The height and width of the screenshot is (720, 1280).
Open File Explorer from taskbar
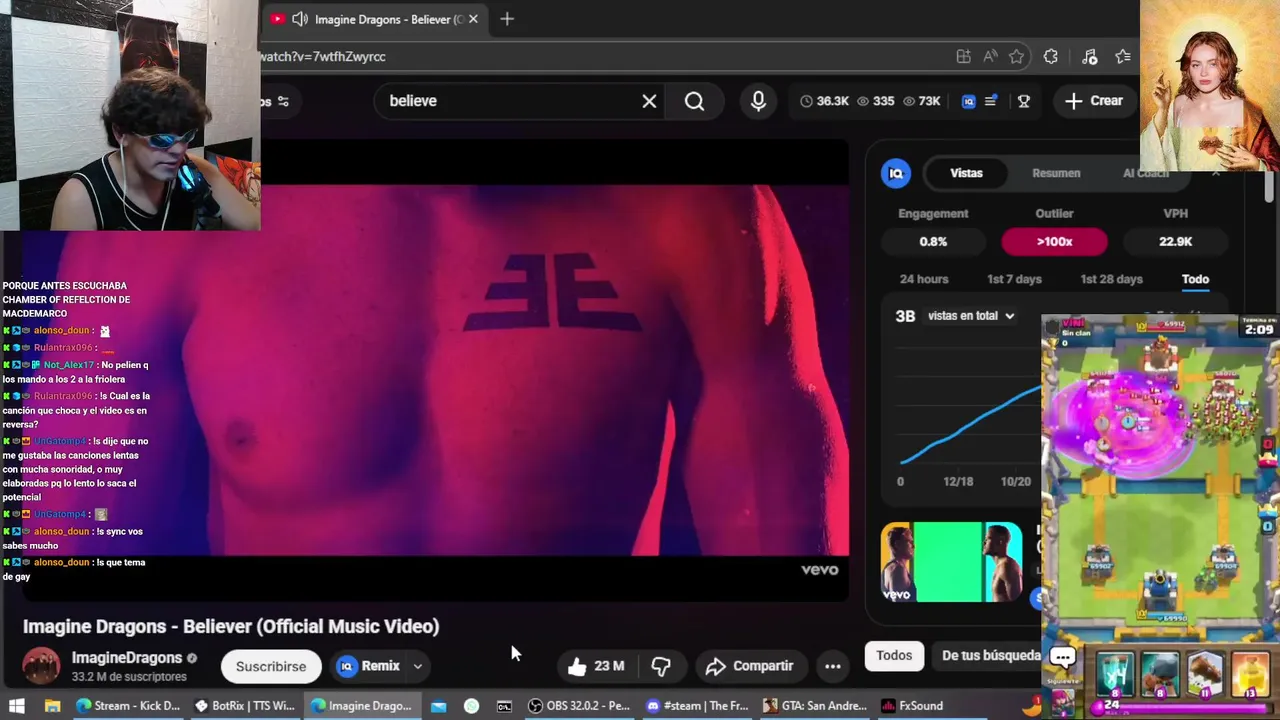53,706
